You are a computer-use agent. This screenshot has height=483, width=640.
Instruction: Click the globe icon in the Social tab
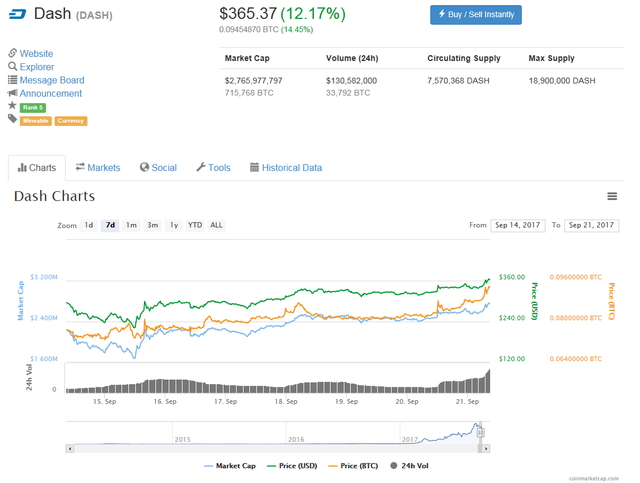tap(144, 167)
